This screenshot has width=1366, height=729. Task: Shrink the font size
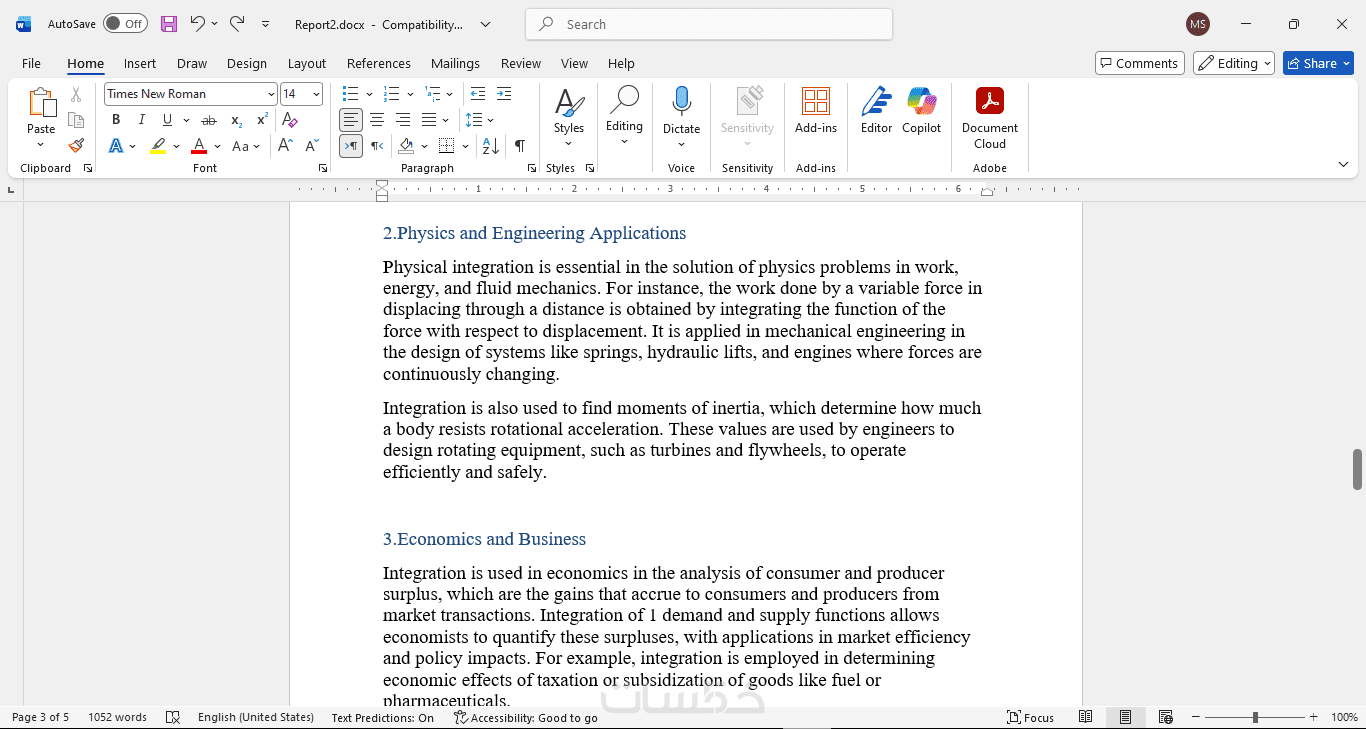pos(312,146)
